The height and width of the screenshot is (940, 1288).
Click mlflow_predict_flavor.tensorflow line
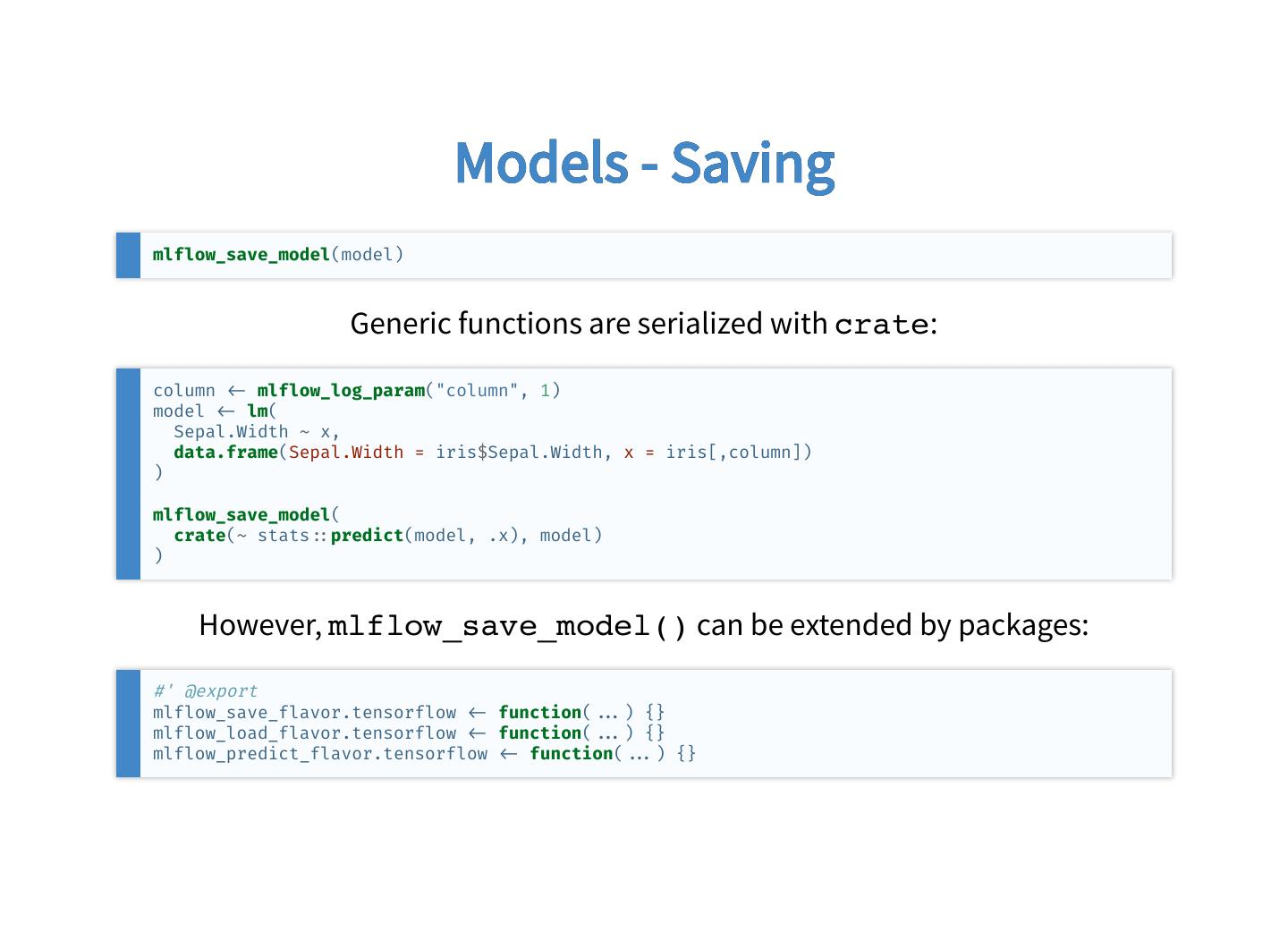pos(425,754)
